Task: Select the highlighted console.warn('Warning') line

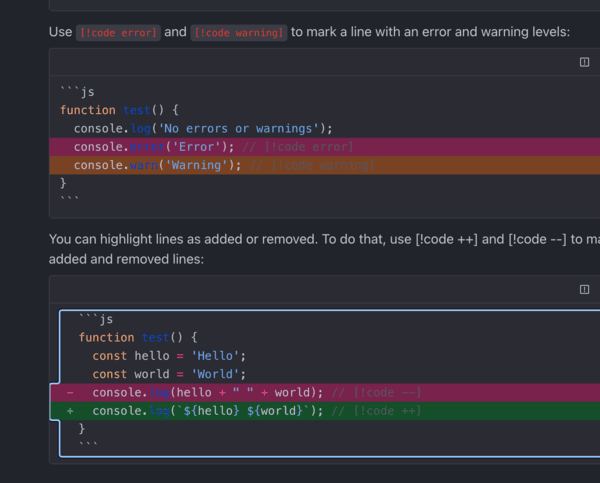Action: [x=324, y=165]
